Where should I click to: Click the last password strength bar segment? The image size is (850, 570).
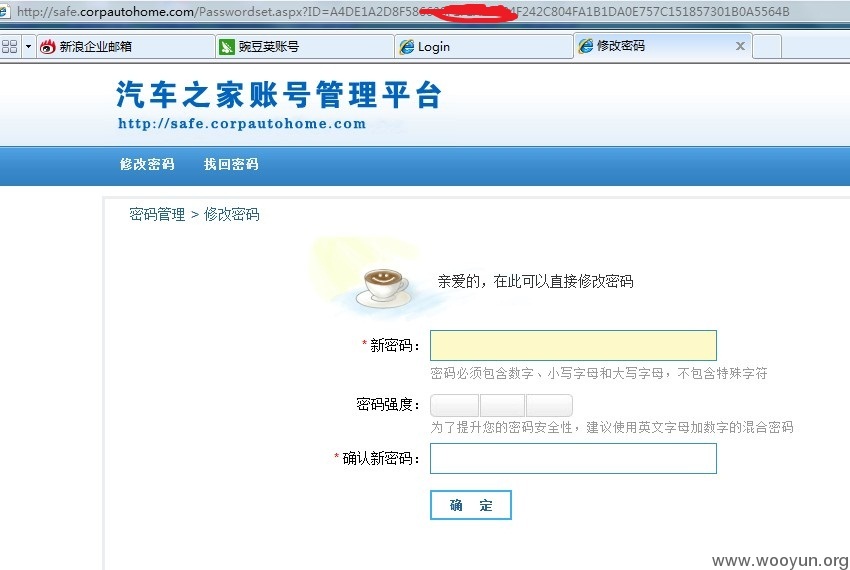pyautogui.click(x=549, y=405)
